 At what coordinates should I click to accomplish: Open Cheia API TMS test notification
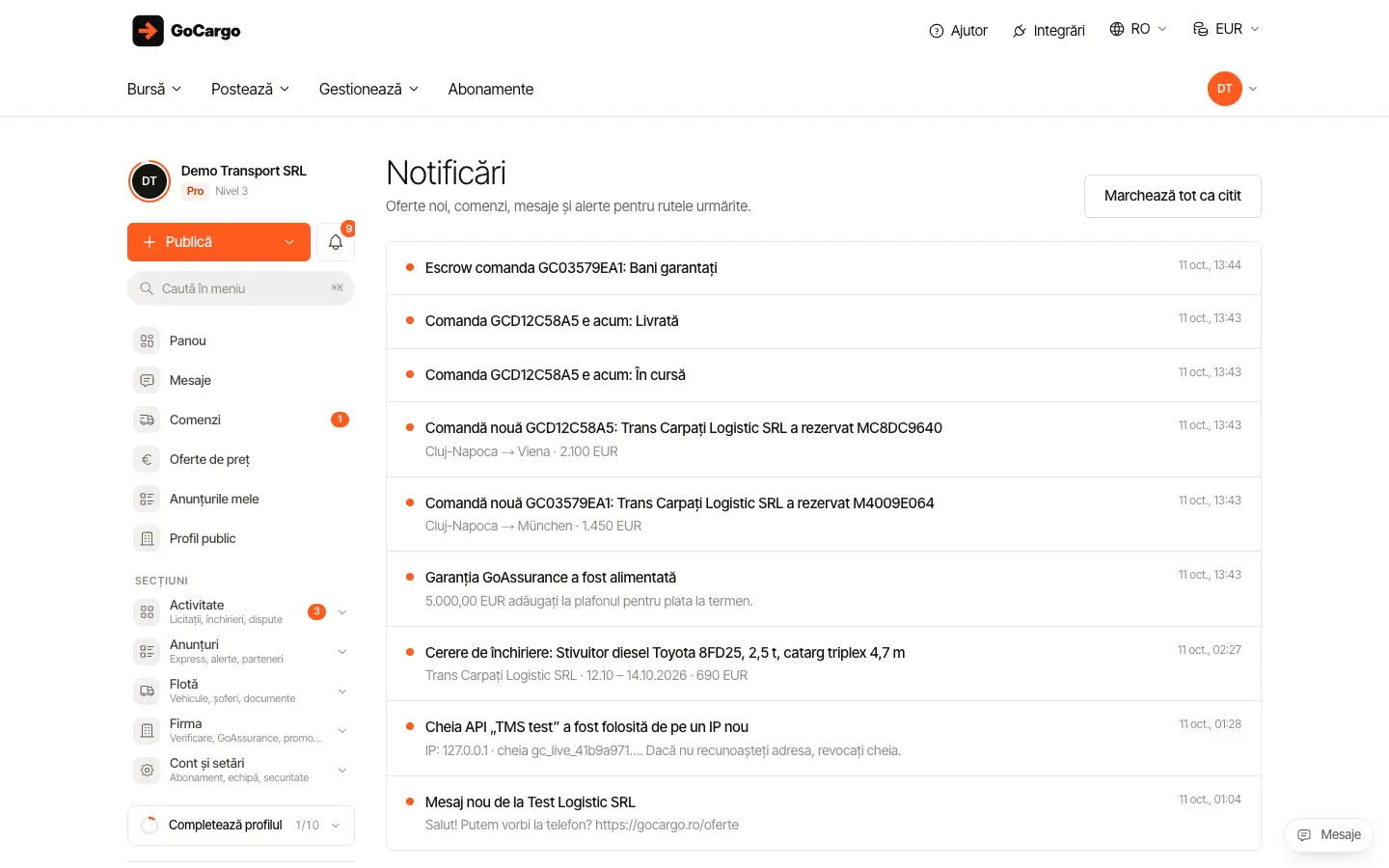pos(824,739)
